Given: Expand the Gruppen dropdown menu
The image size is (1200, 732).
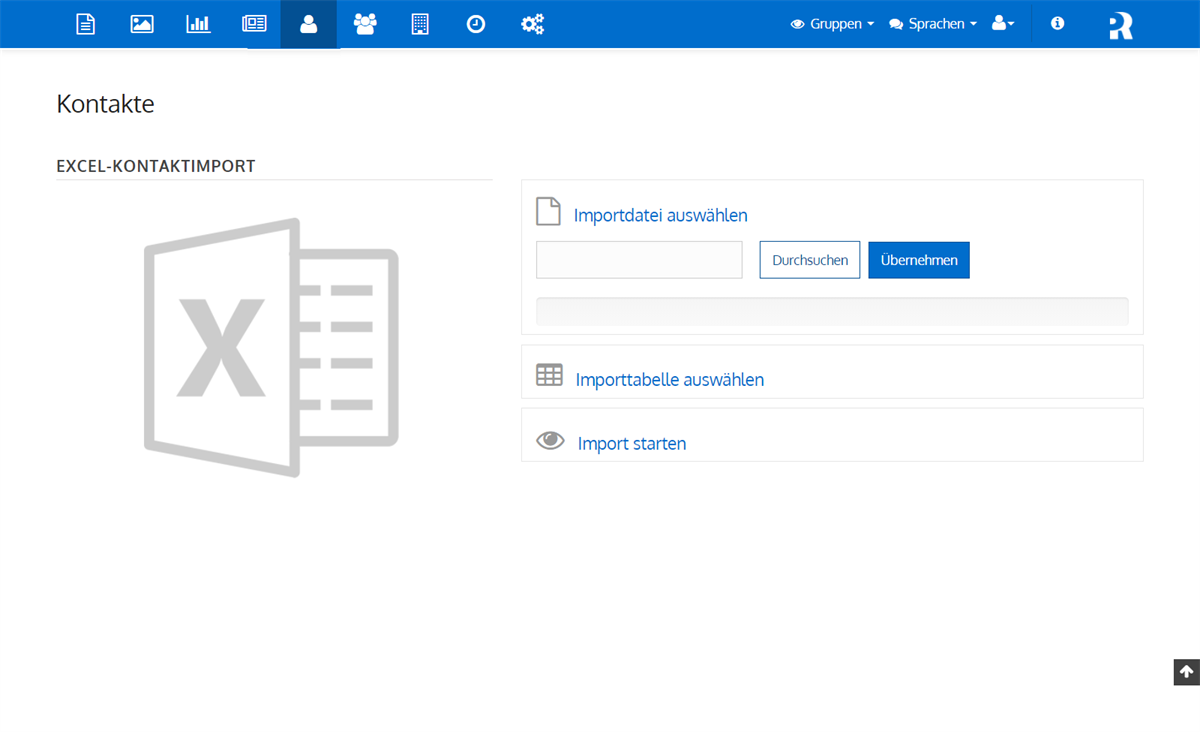Looking at the screenshot, I should coord(832,24).
